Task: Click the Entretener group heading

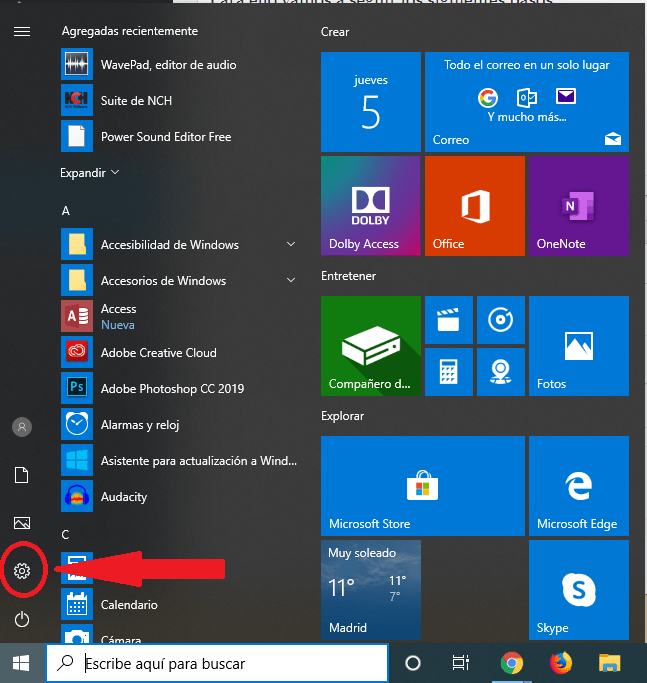Action: [348, 276]
